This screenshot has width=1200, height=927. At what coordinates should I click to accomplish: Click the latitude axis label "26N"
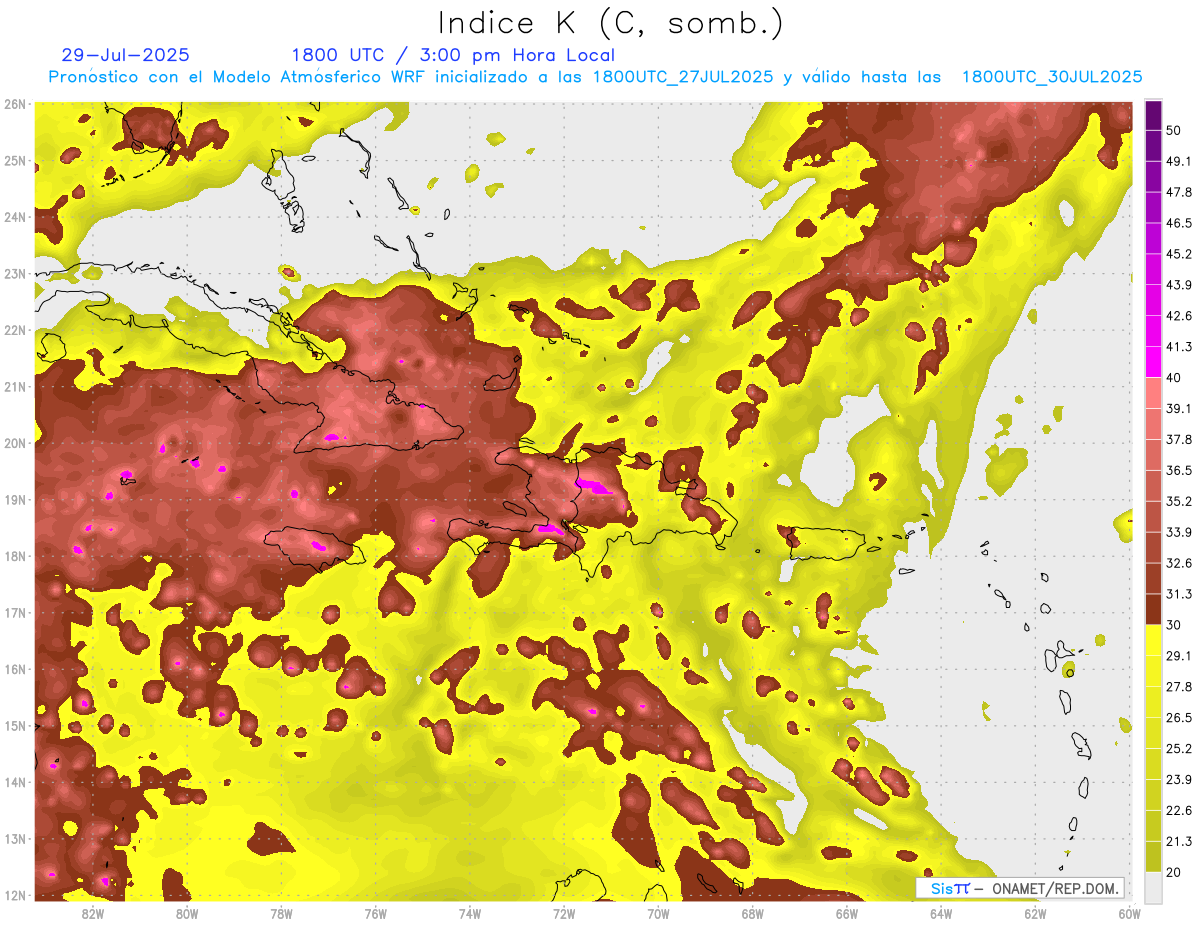tap(15, 104)
